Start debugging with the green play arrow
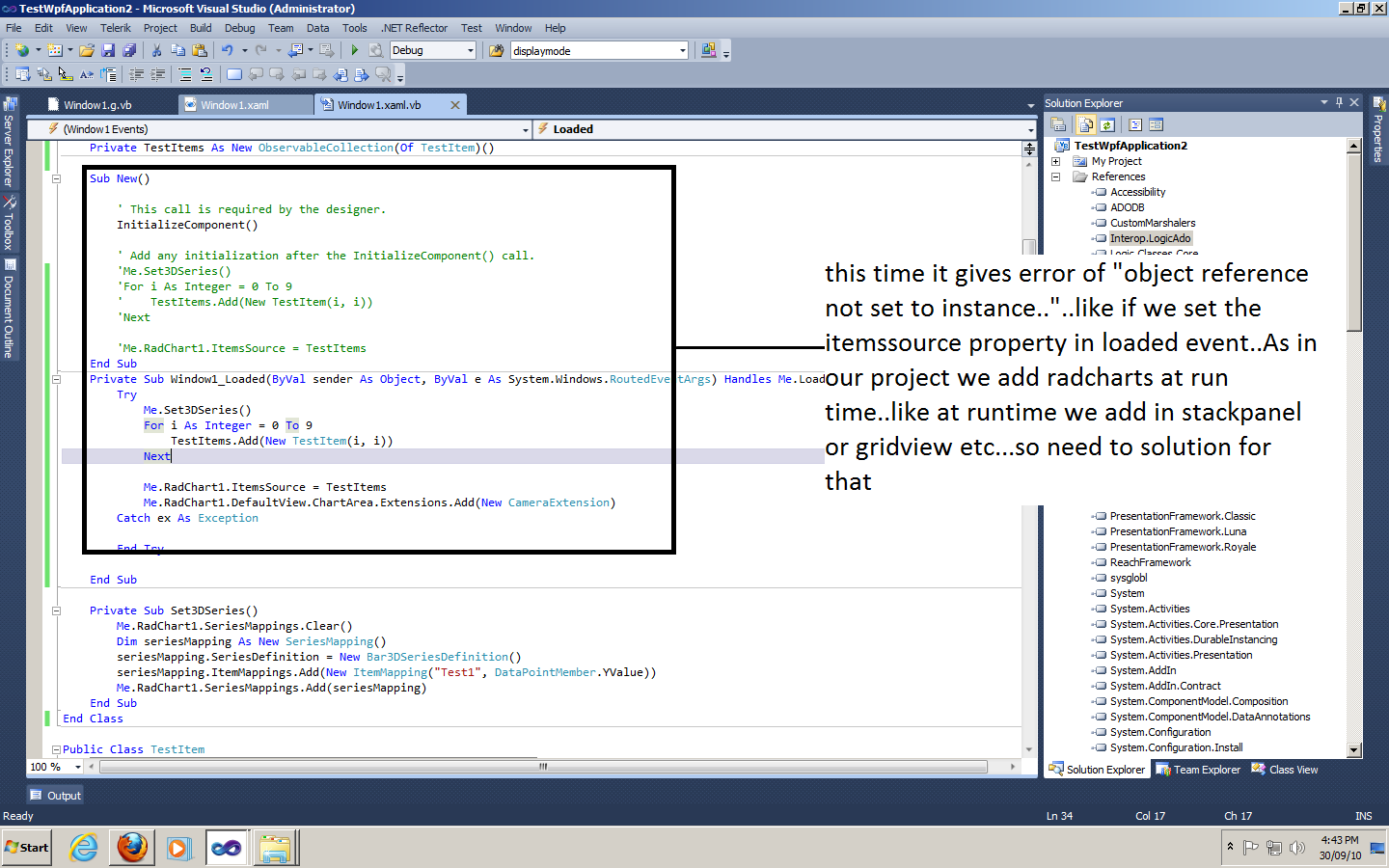This screenshot has width=1389, height=868. pyautogui.click(x=354, y=50)
